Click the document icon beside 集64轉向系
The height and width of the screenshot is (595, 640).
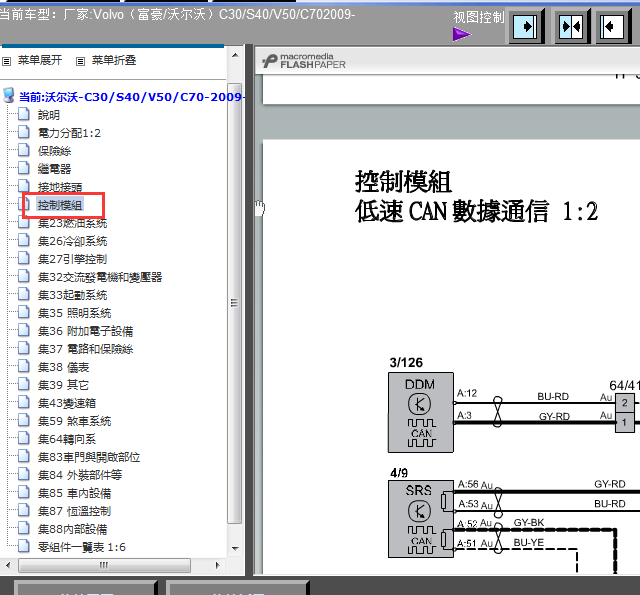click(24, 438)
